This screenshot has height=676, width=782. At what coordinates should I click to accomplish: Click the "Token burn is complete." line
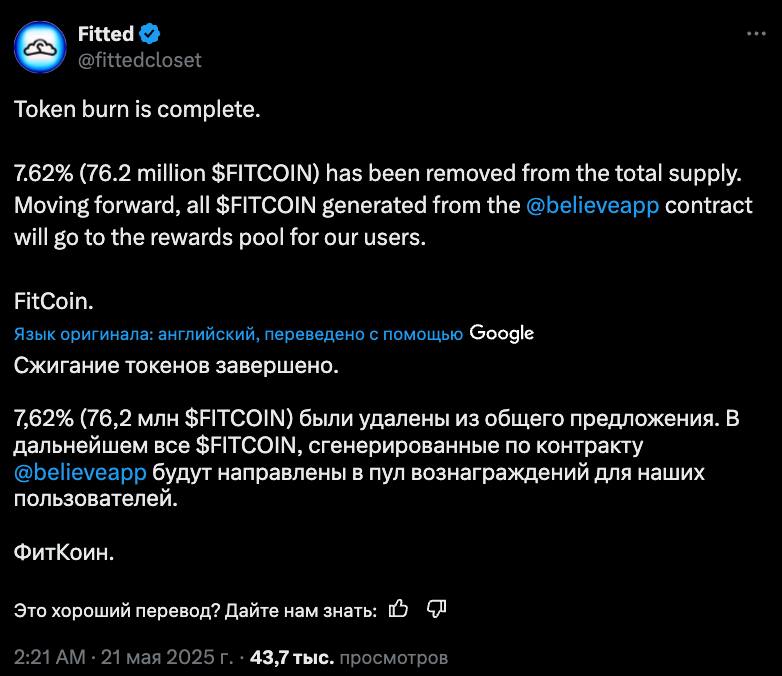[x=137, y=109]
